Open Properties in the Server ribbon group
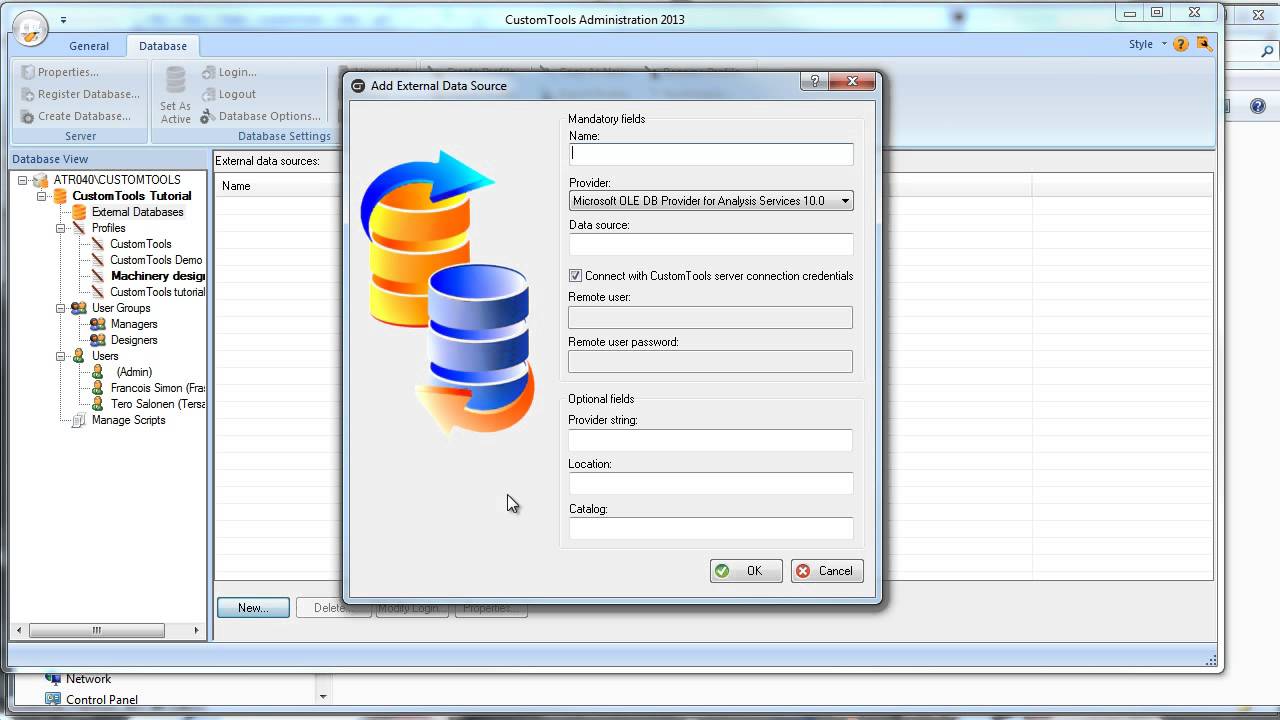The height and width of the screenshot is (720, 1280). pos(60,72)
